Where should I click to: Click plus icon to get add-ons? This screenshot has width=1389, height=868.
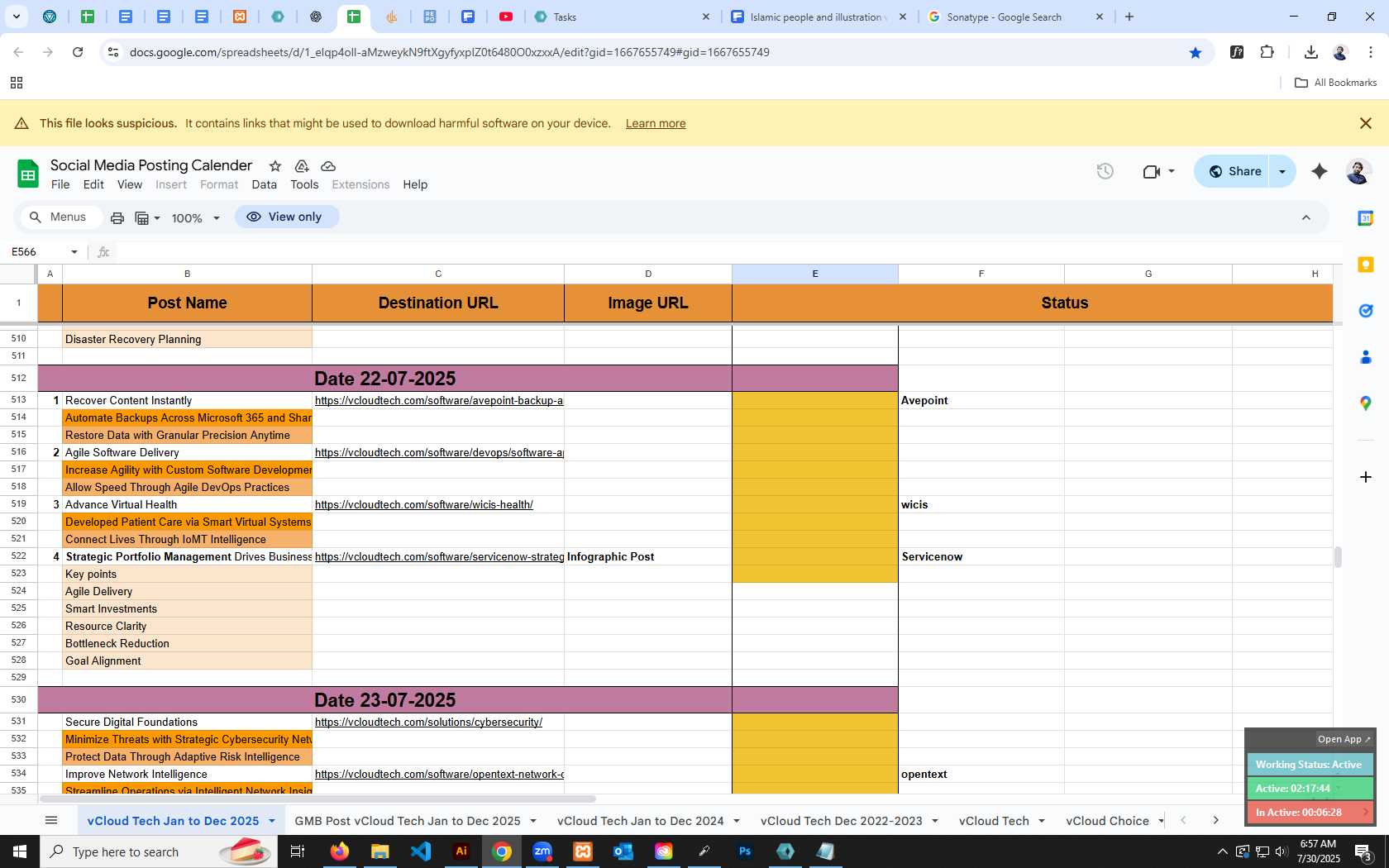pos(1366,477)
